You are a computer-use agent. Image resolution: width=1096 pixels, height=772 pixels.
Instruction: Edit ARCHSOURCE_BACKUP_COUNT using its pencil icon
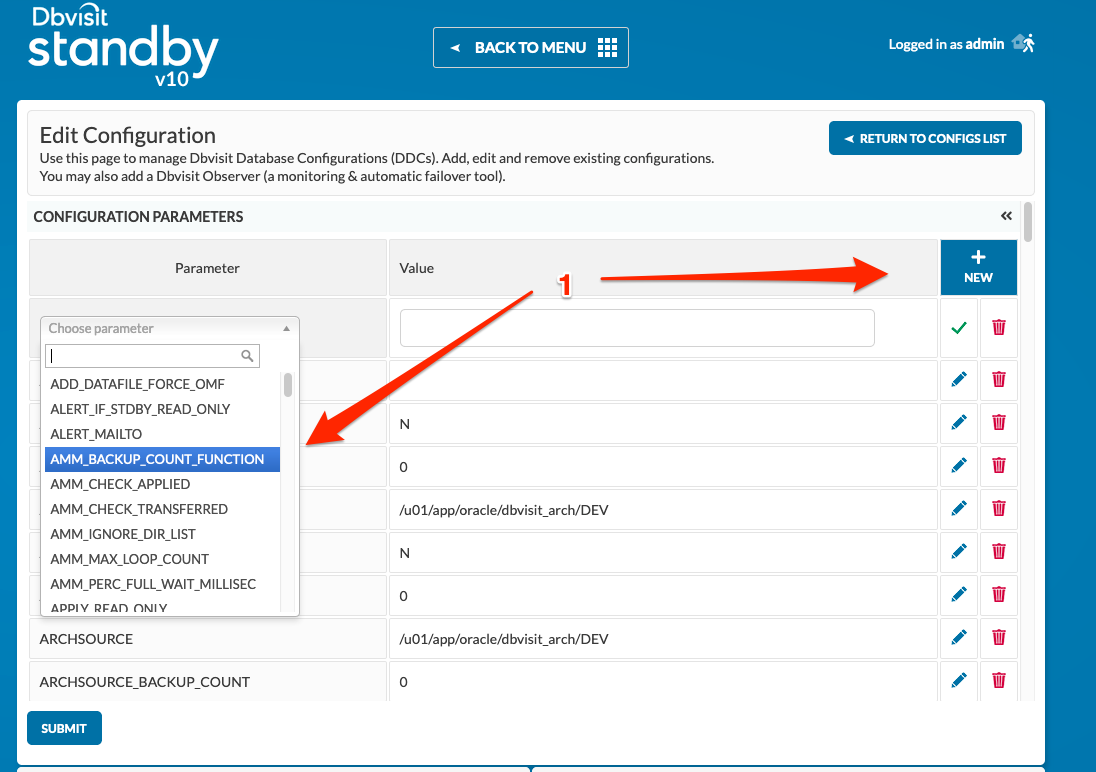pyautogui.click(x=958, y=680)
